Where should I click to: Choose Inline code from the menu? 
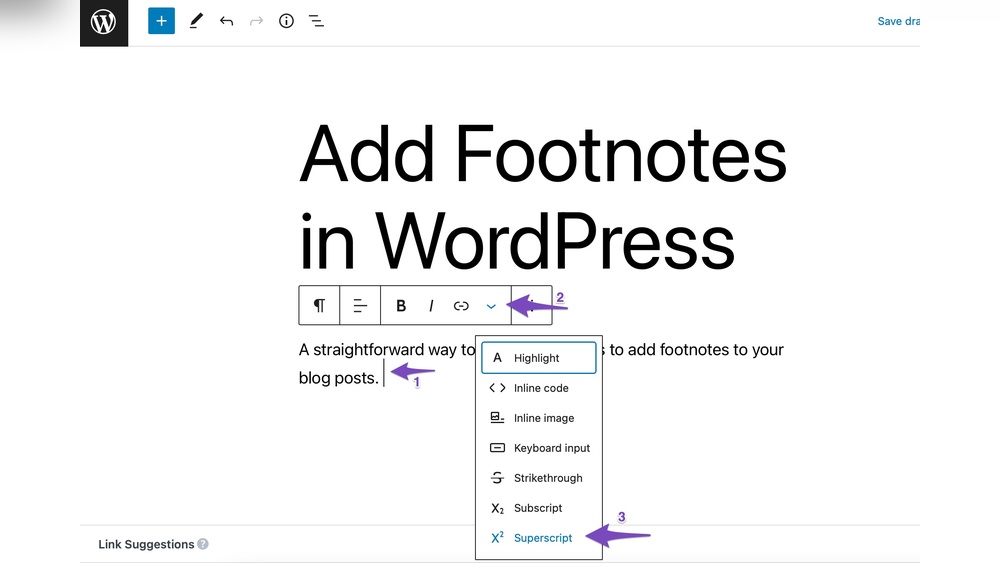coord(539,388)
